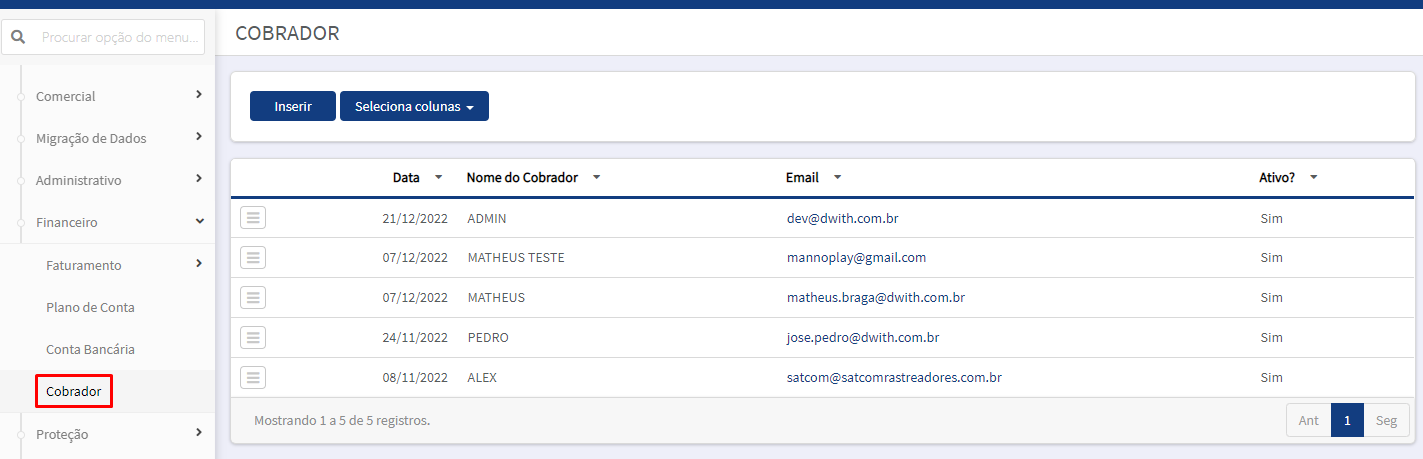Sort by Nome do Cobrador column arrow

pos(596,177)
